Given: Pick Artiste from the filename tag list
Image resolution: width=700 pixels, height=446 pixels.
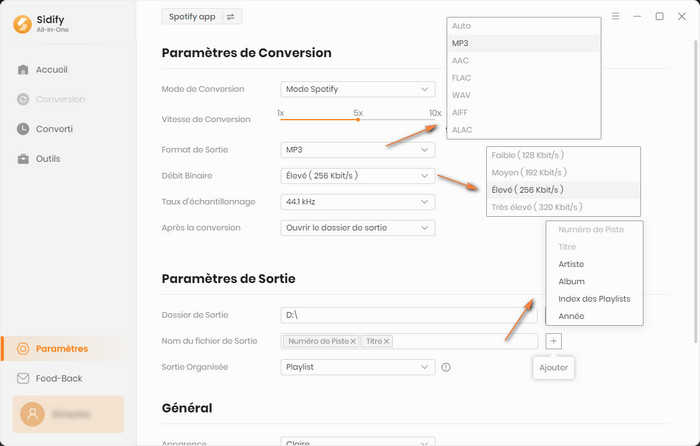Looking at the screenshot, I should tap(571, 264).
